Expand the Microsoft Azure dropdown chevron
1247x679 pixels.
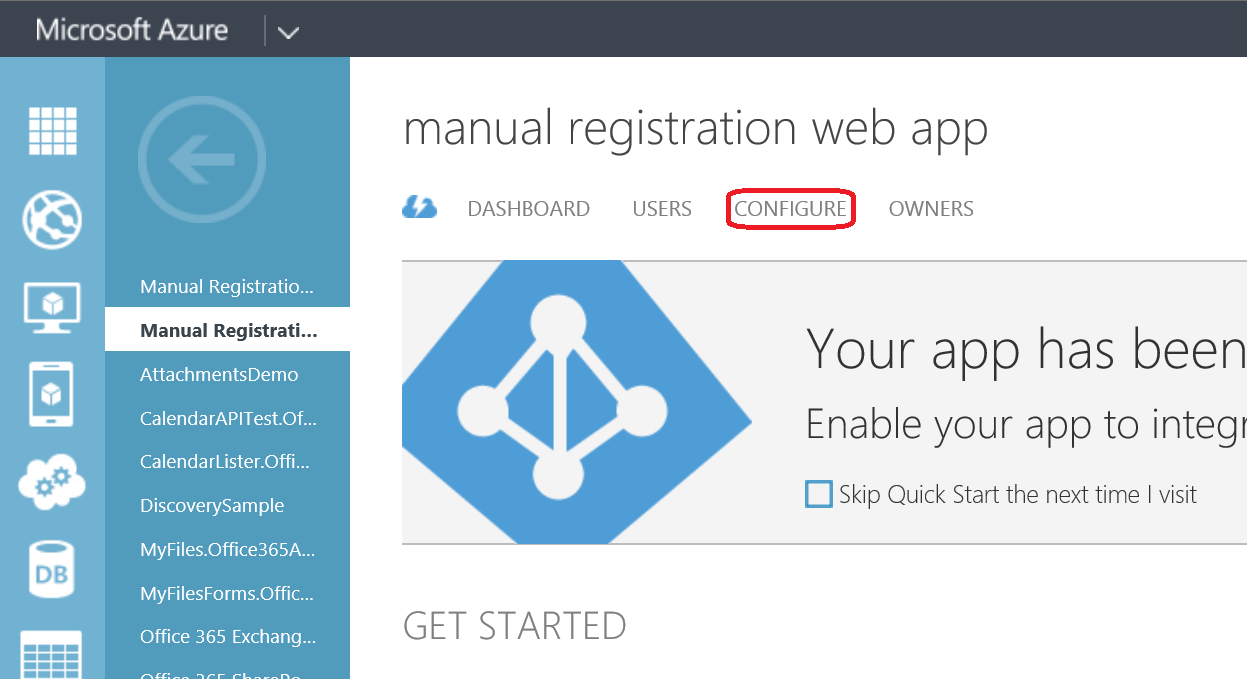click(x=288, y=32)
